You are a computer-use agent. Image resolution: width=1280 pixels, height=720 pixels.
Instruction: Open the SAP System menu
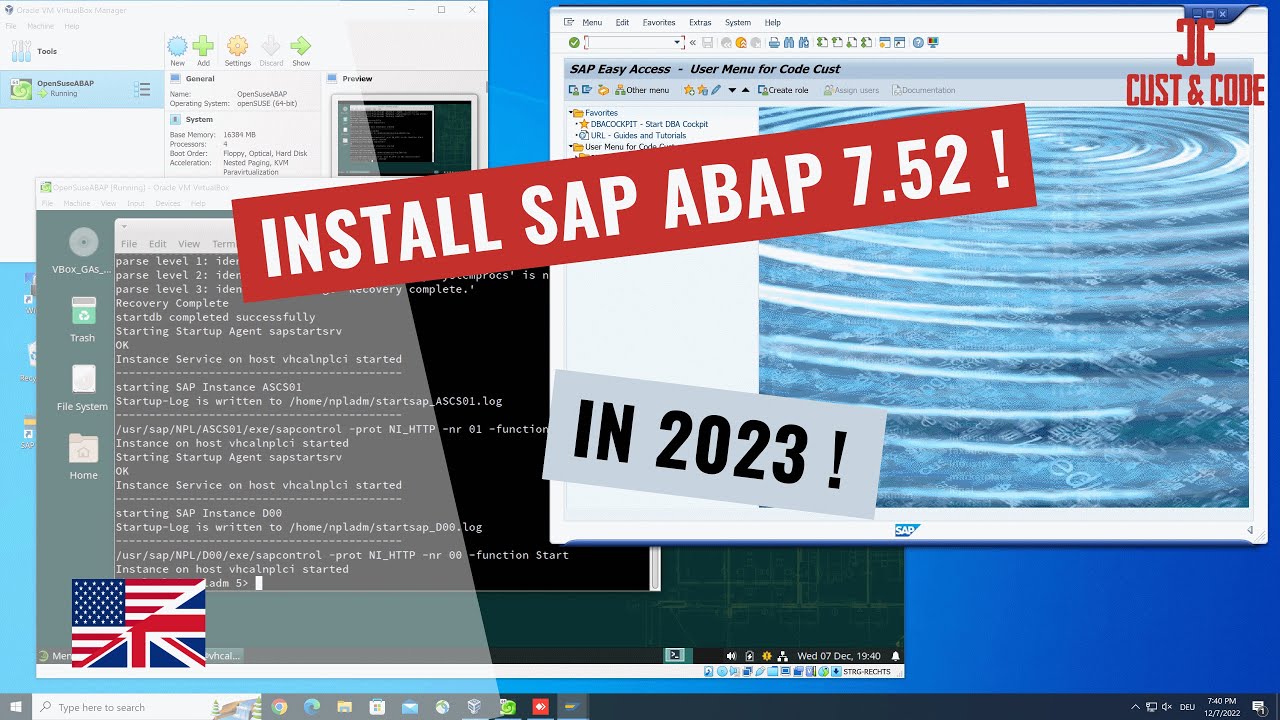738,22
